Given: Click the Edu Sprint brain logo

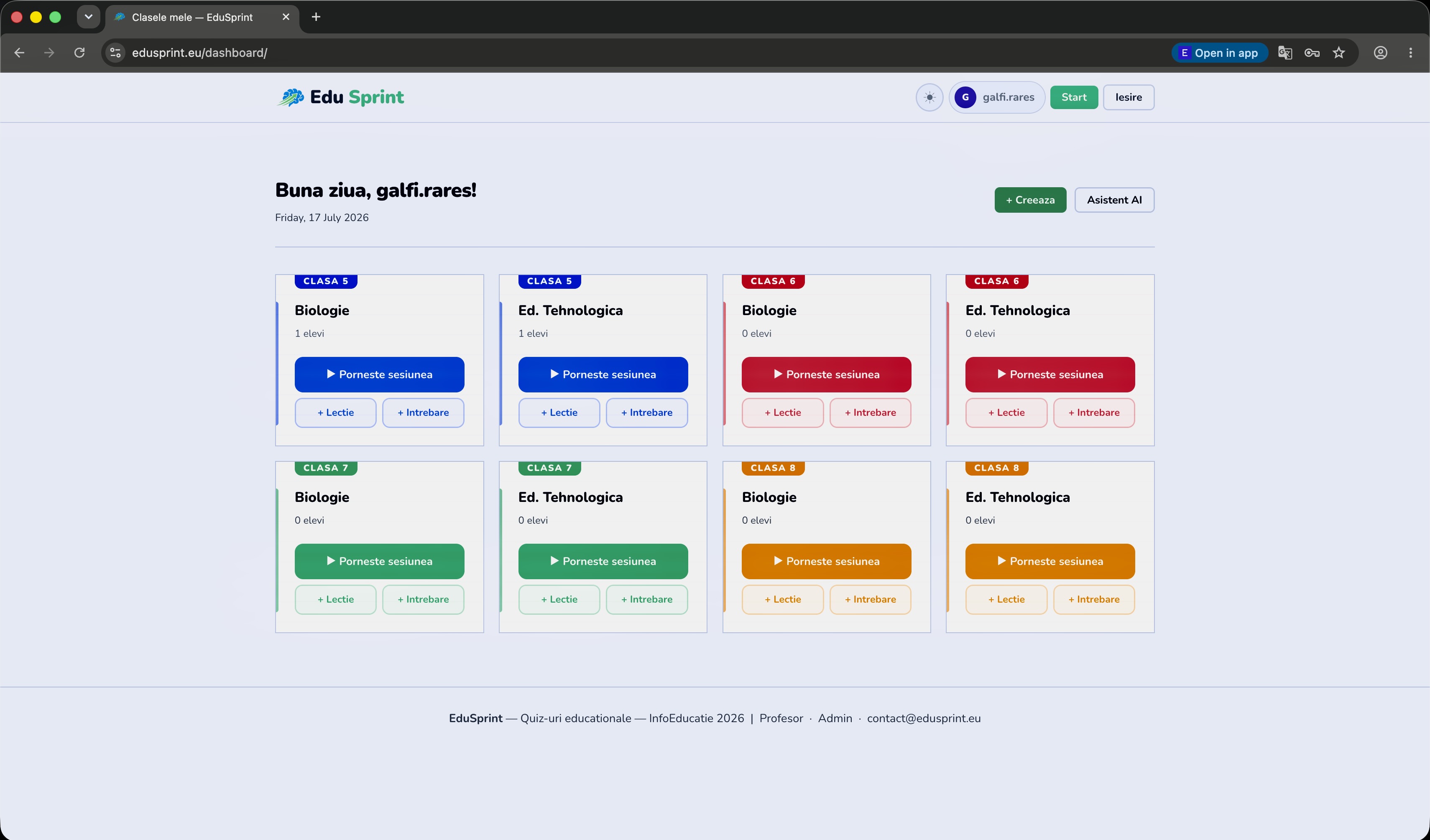Looking at the screenshot, I should 290,97.
